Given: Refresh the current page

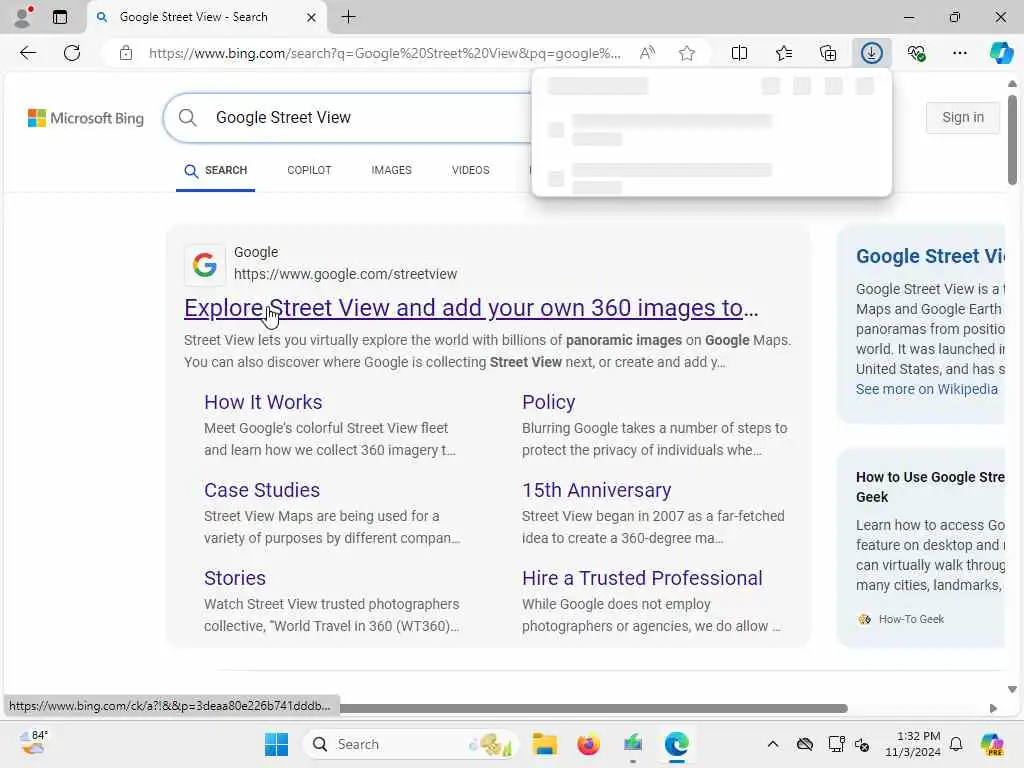Looking at the screenshot, I should coord(72,53).
